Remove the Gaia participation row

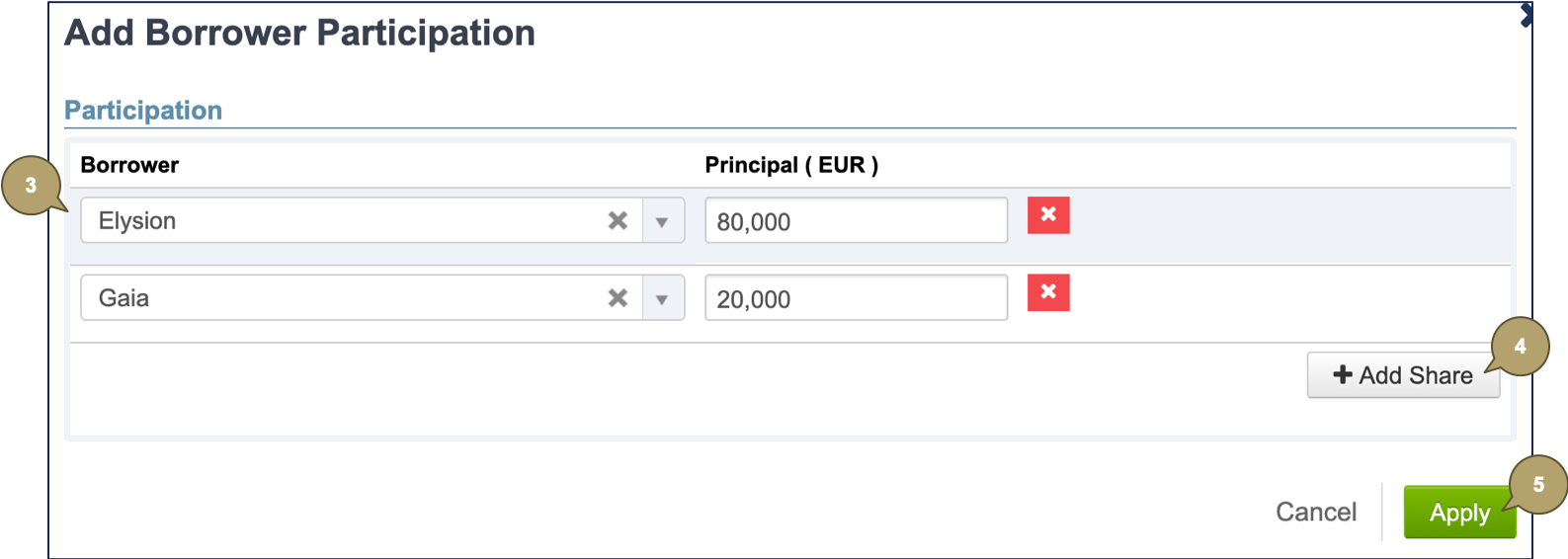coord(1048,292)
